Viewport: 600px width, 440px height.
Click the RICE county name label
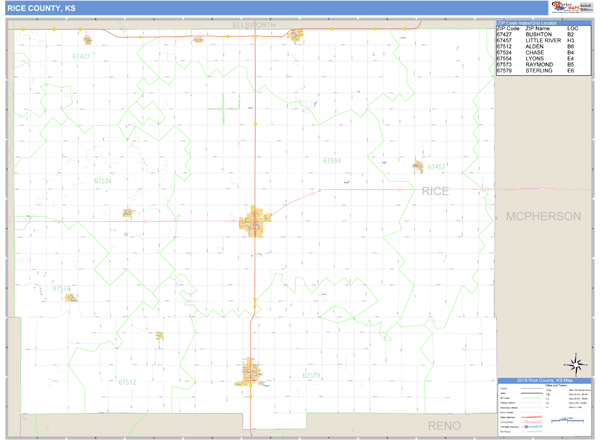click(x=435, y=191)
